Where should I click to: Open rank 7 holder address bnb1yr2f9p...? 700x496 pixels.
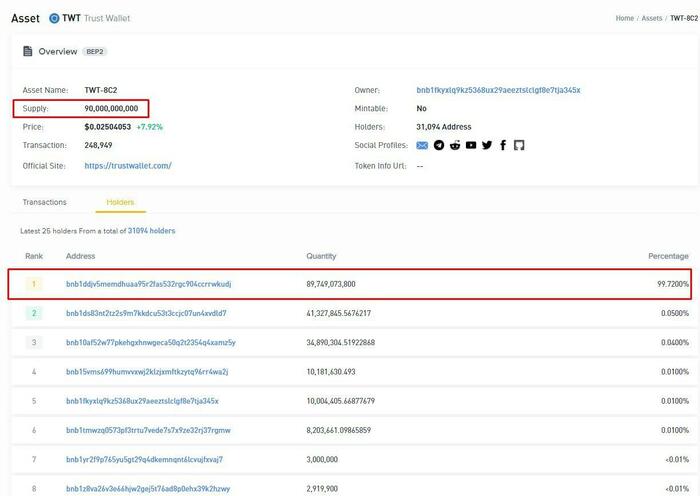pos(145,459)
